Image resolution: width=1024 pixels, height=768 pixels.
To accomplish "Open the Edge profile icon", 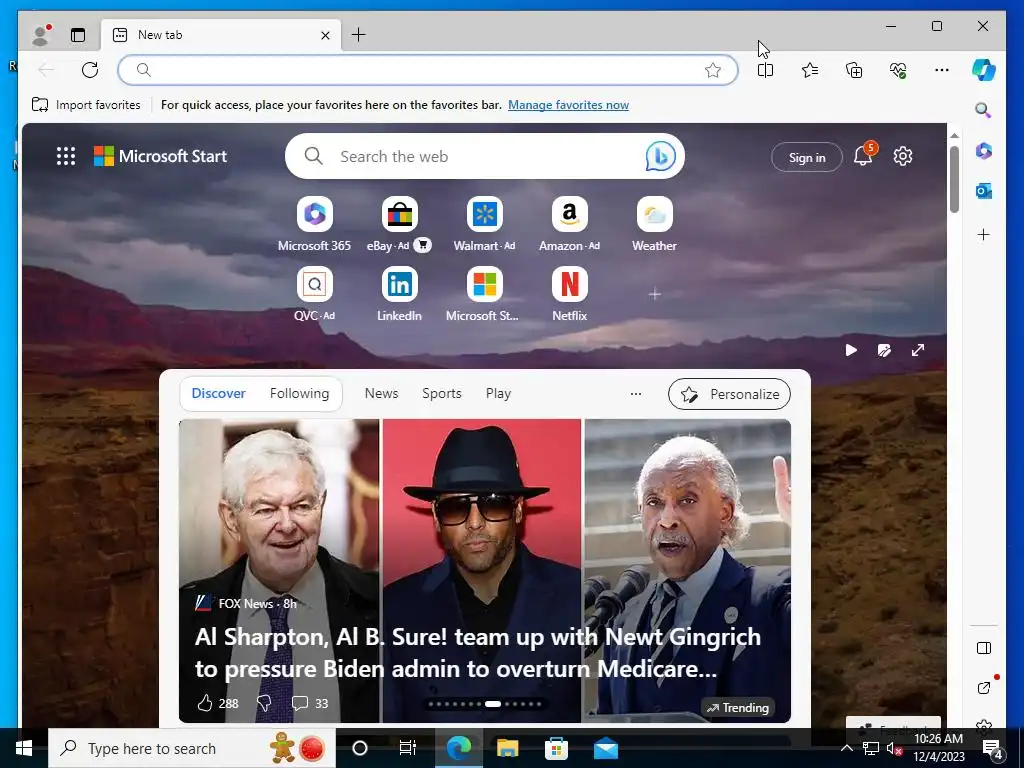I will pos(42,35).
